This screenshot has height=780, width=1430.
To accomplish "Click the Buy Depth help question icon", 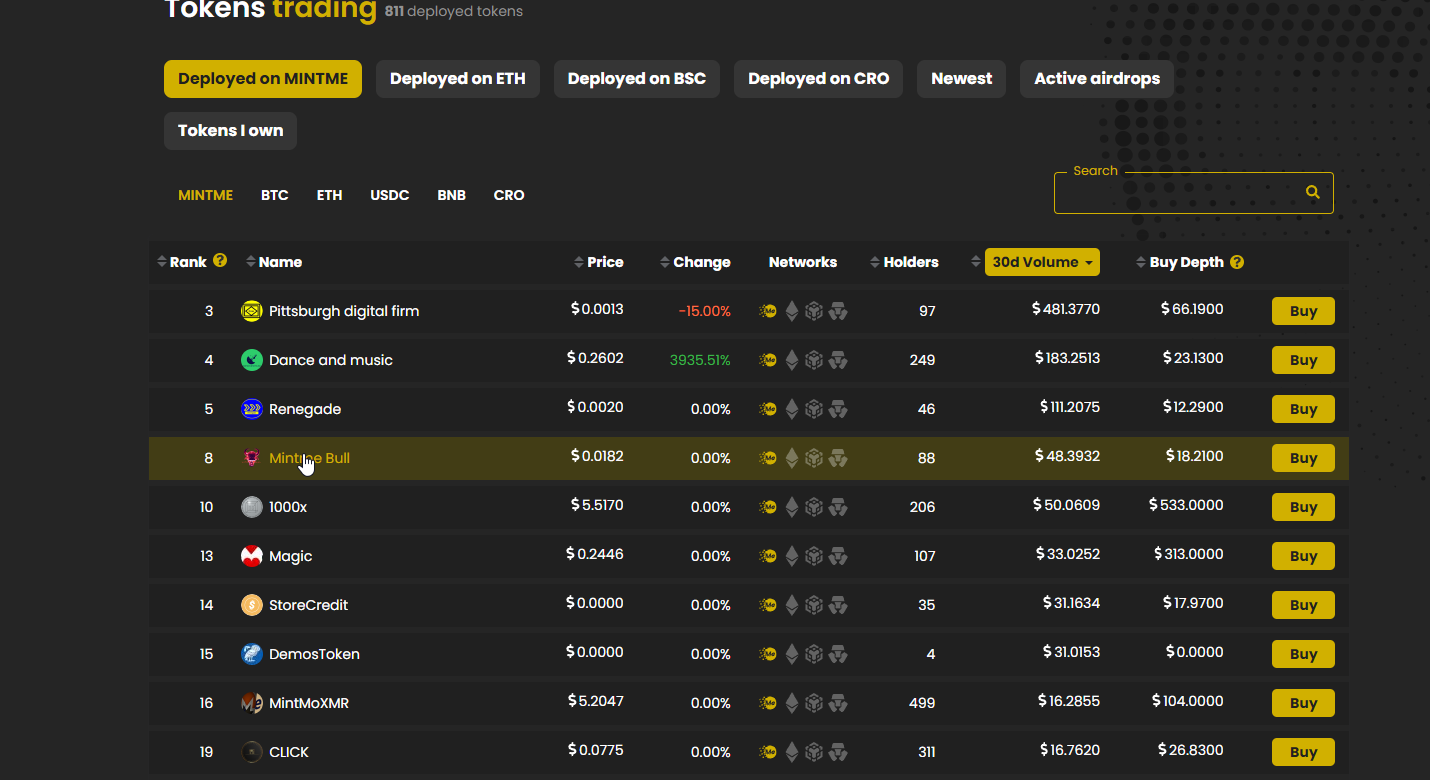I will click(1237, 262).
